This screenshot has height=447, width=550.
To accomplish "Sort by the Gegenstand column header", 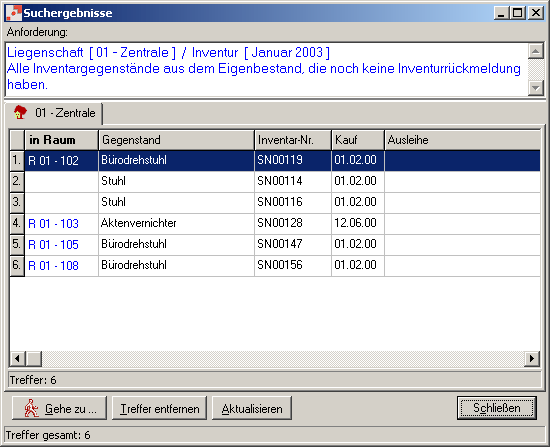I will coord(176,140).
